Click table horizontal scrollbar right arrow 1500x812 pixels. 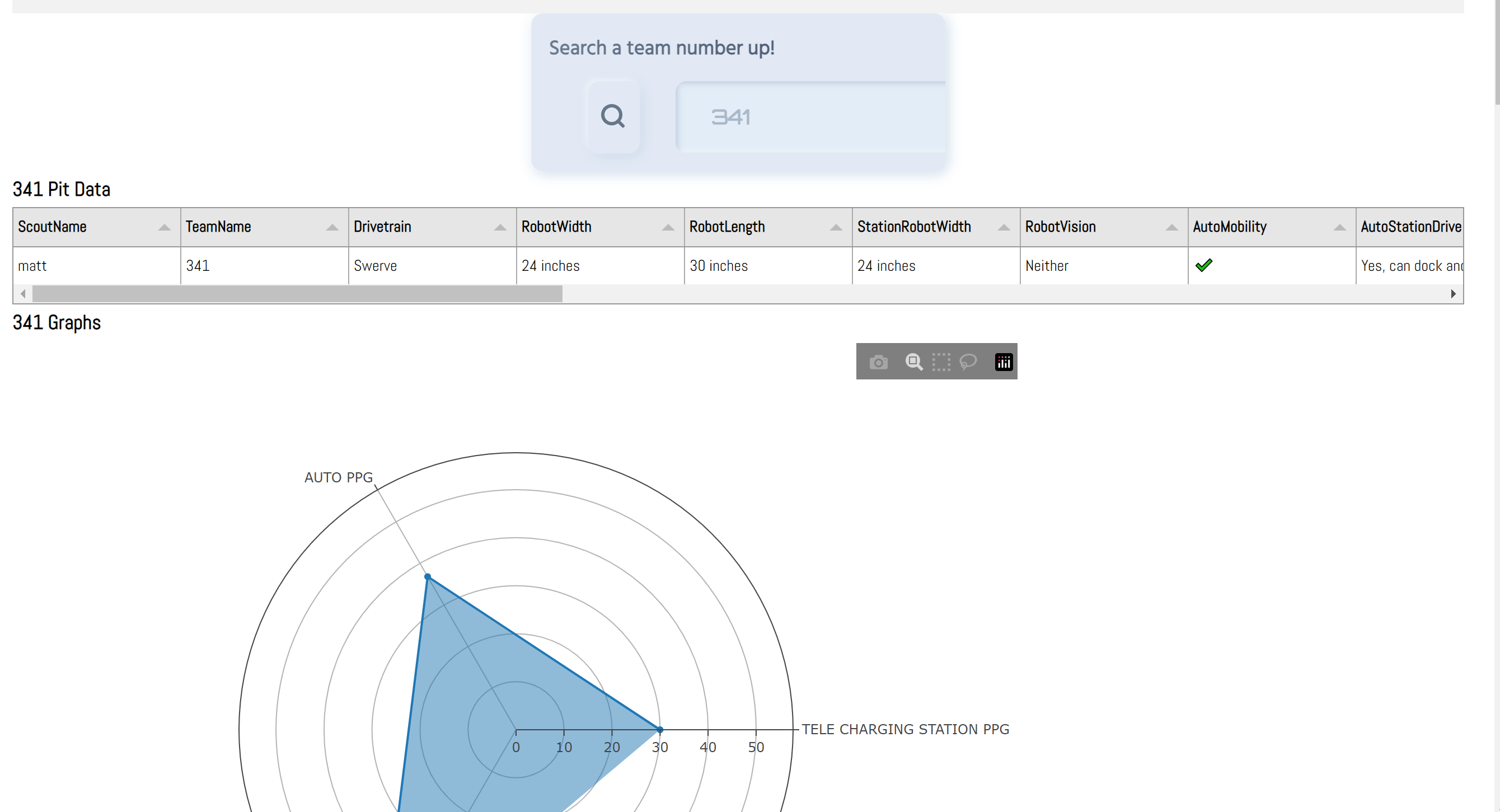point(1454,294)
